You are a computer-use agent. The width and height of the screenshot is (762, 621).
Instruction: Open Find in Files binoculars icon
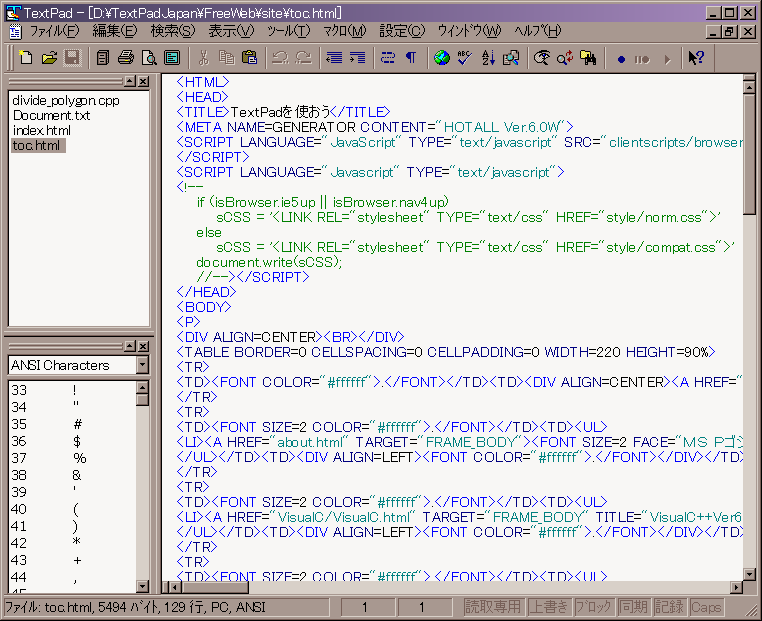(589, 58)
